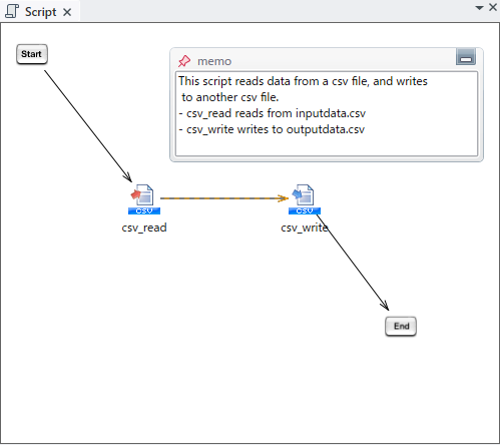
Task: Click inside the memo text area
Action: (x=326, y=113)
